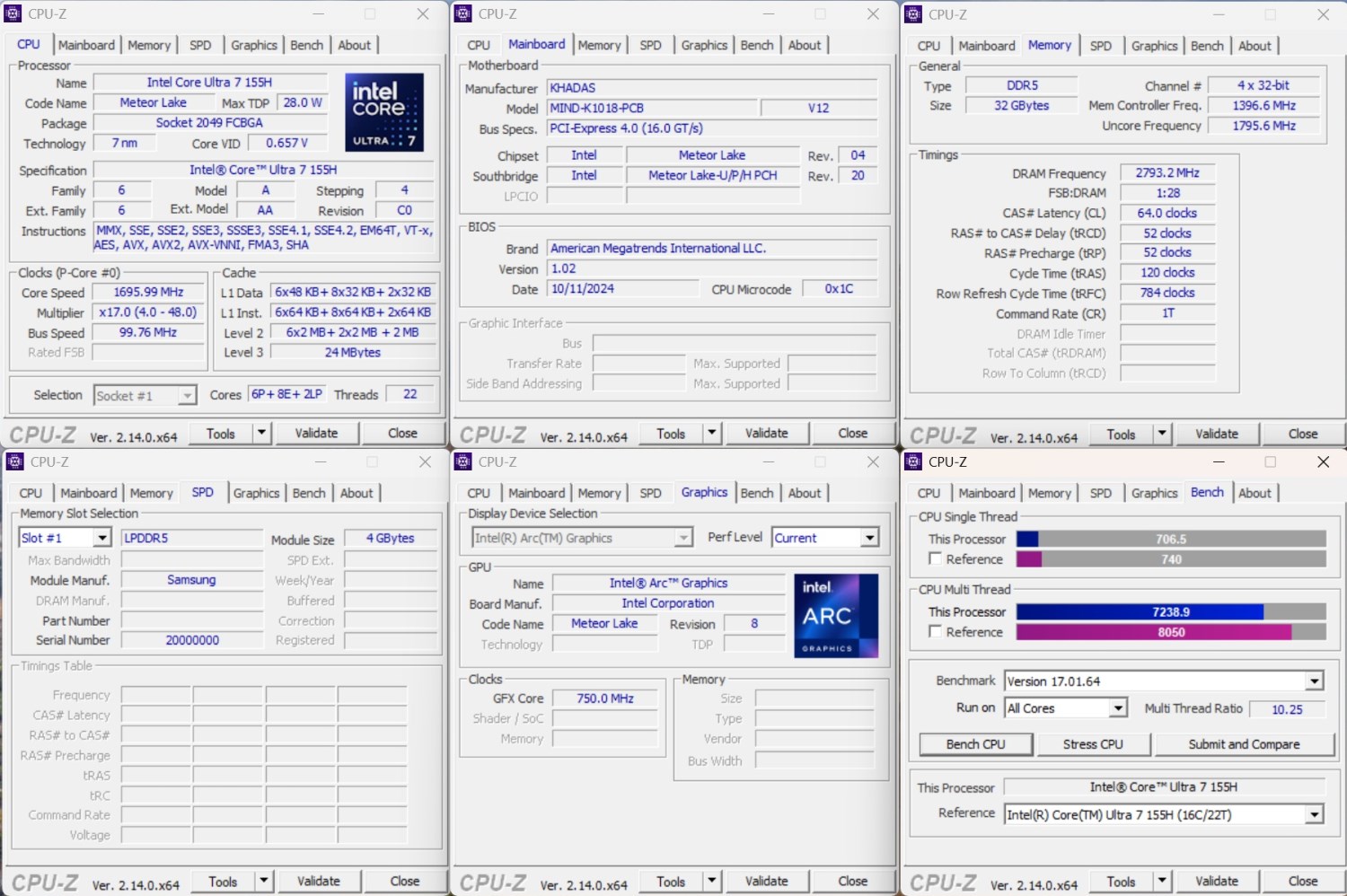1347x896 pixels.
Task: Click the Stress CPU button
Action: [1093, 744]
